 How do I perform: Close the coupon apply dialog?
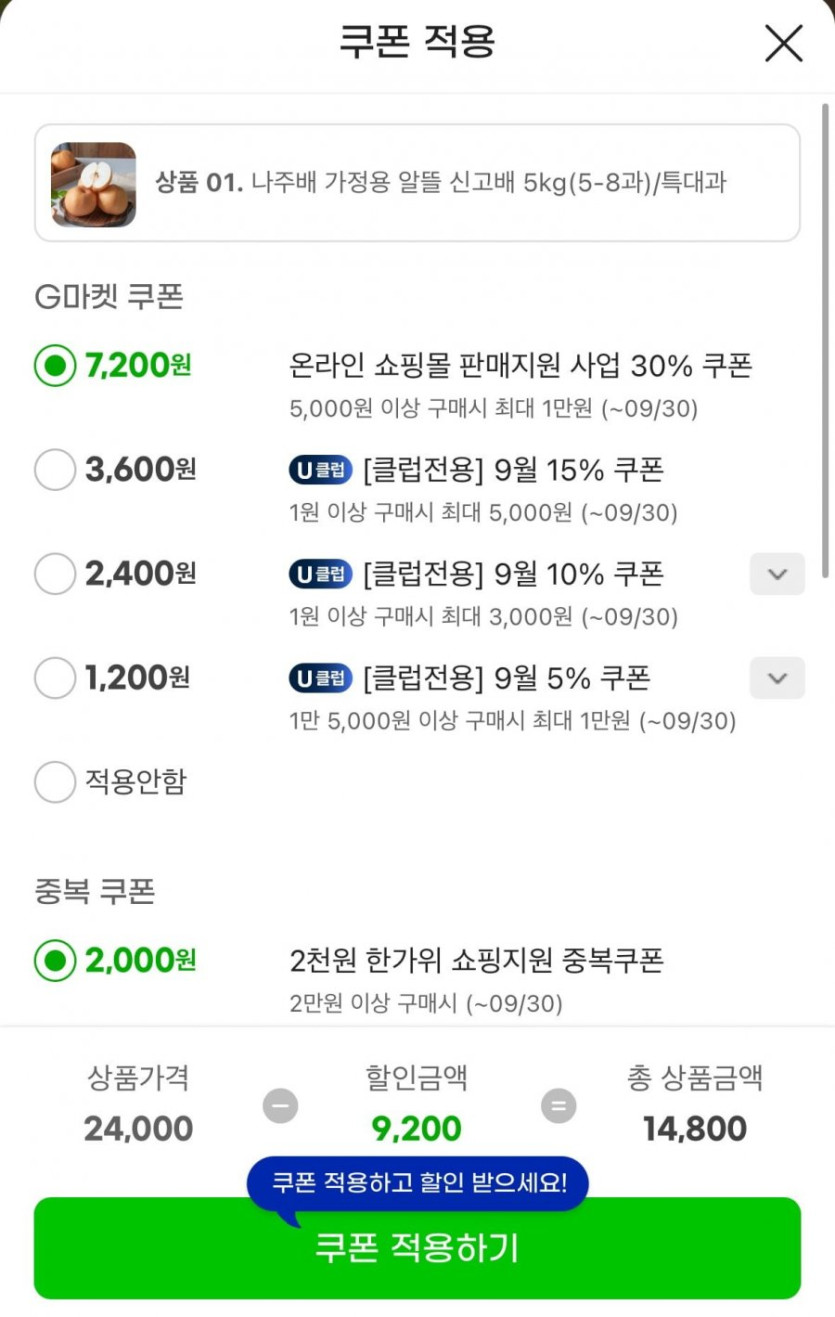[783, 43]
